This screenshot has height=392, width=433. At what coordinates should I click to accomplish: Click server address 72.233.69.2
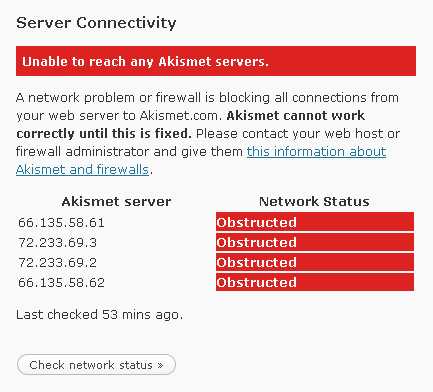(x=57, y=262)
